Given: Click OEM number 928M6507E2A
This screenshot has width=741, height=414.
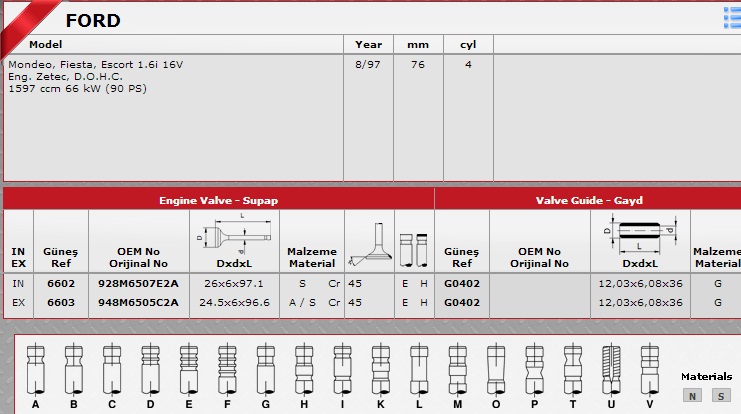Looking at the screenshot, I should pyautogui.click(x=138, y=284).
